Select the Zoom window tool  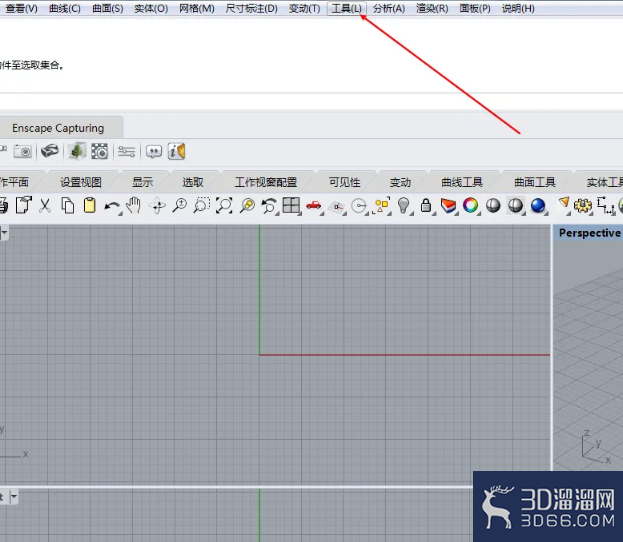pos(201,205)
